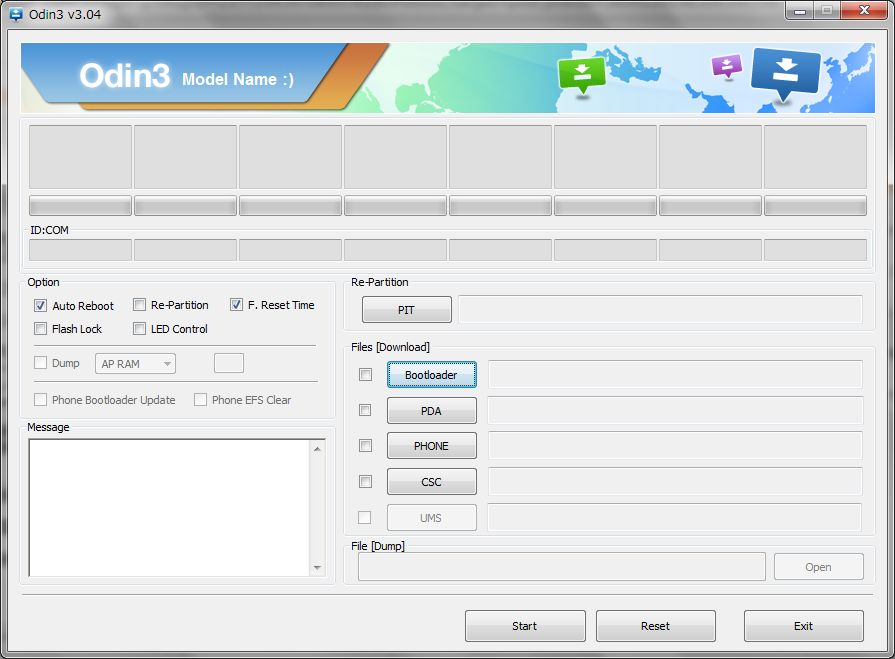This screenshot has height=659, width=895.
Task: Uncheck F. Reset Time option
Action: (x=236, y=305)
